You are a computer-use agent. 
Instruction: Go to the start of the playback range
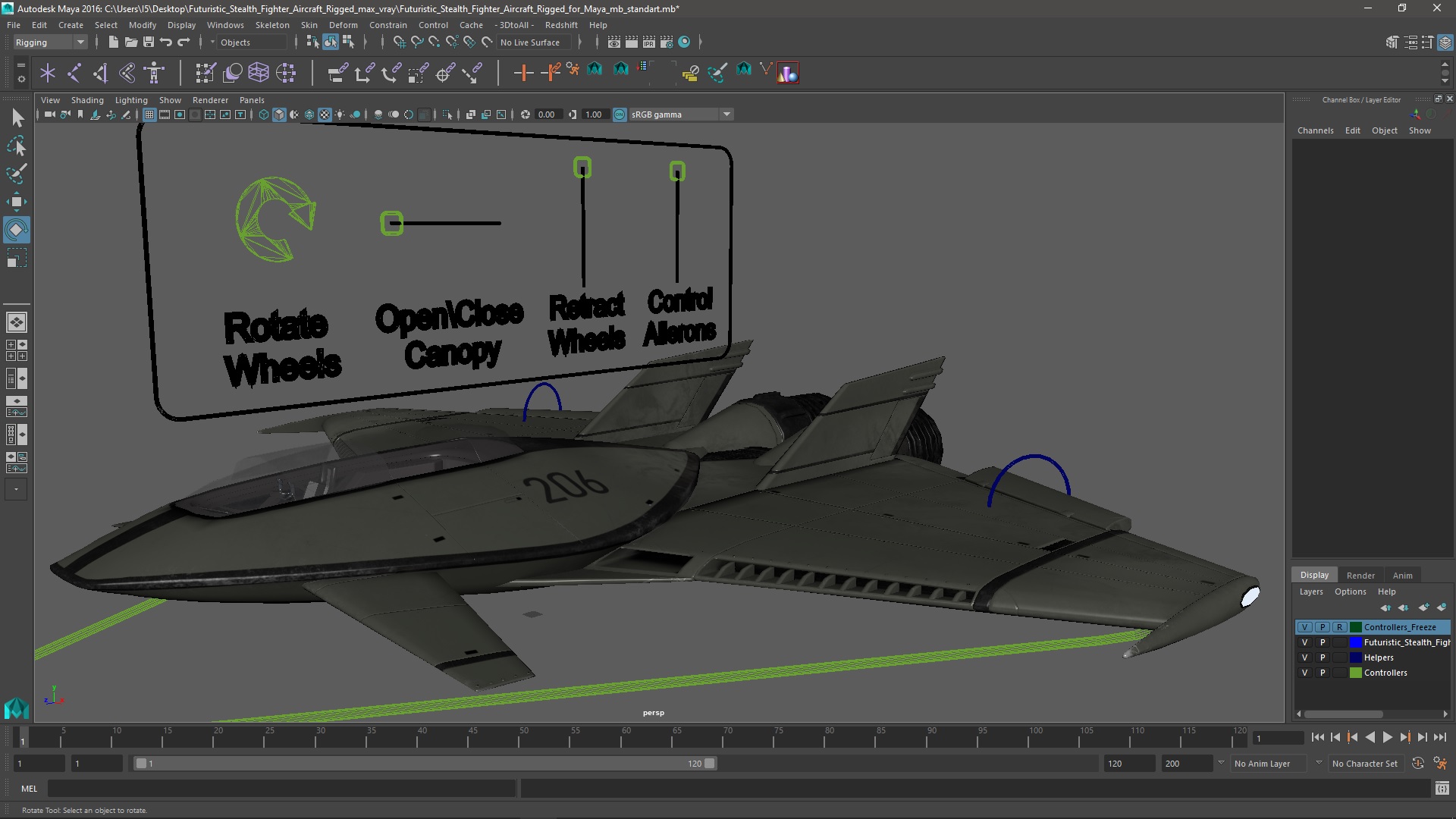pyautogui.click(x=1318, y=737)
